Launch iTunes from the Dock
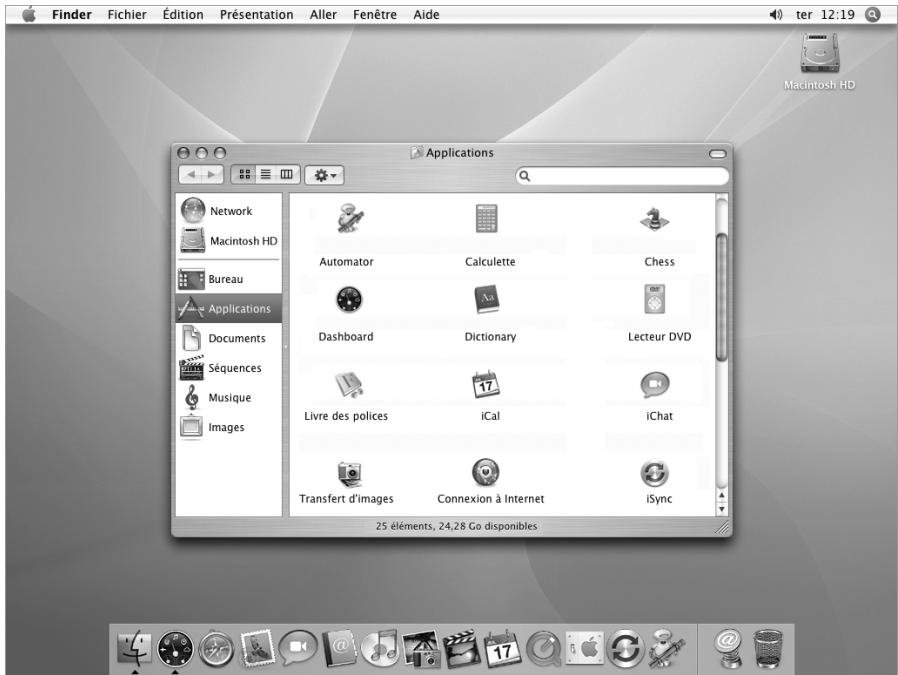The image size is (898, 675). pyautogui.click(x=380, y=648)
